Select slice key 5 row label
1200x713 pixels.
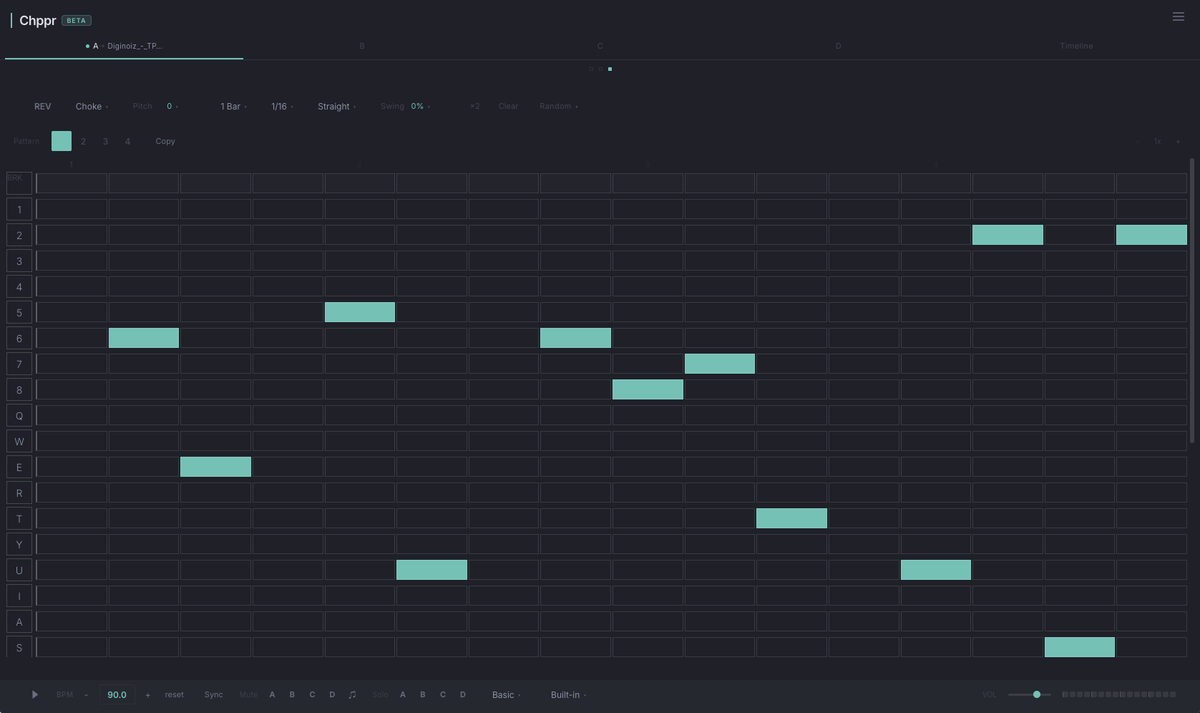click(x=19, y=312)
